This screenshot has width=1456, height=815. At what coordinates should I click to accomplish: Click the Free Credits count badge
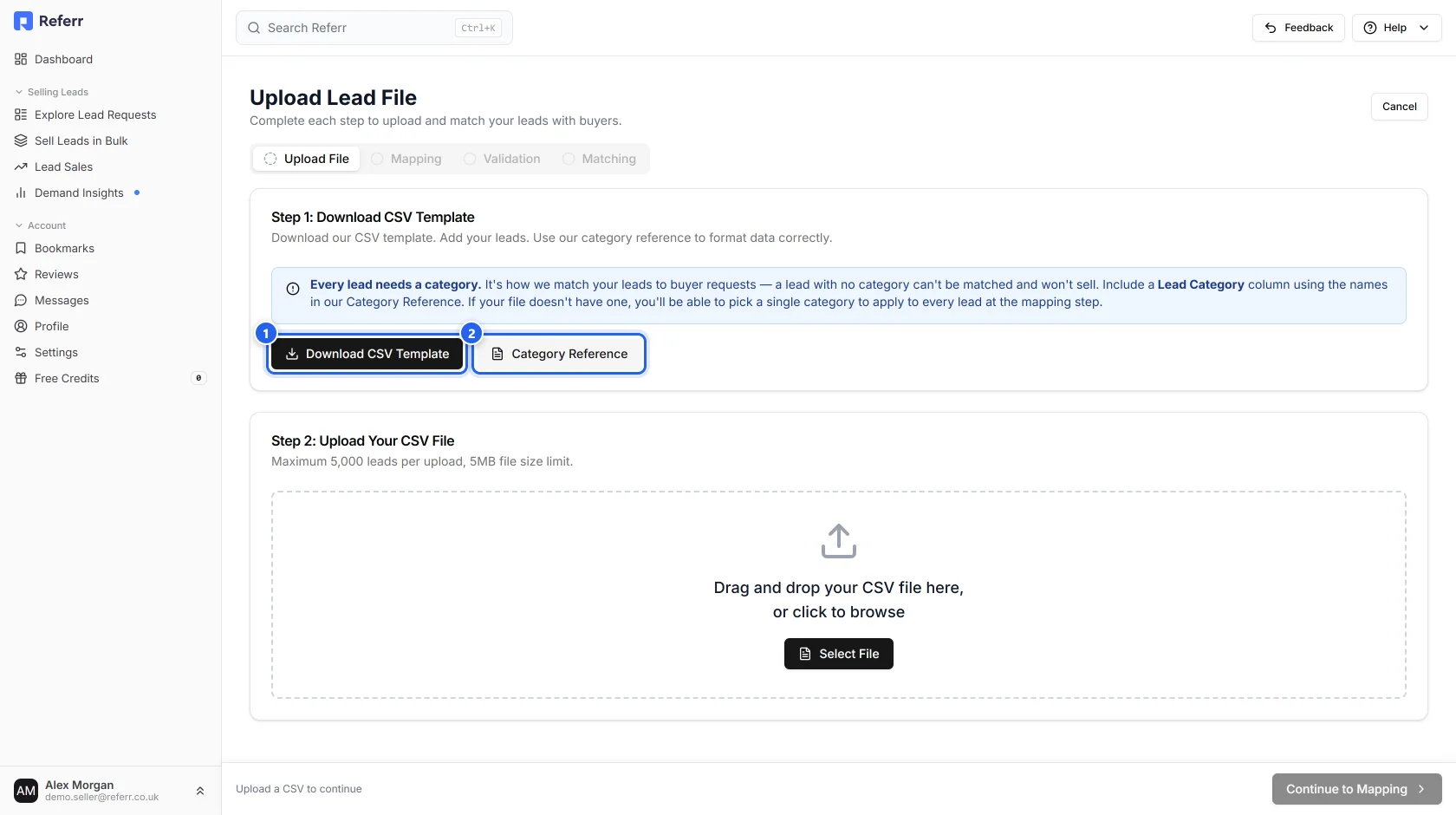[198, 378]
